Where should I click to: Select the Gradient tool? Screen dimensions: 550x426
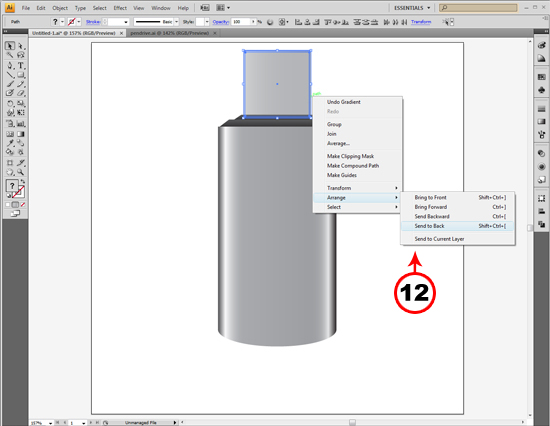(21, 134)
